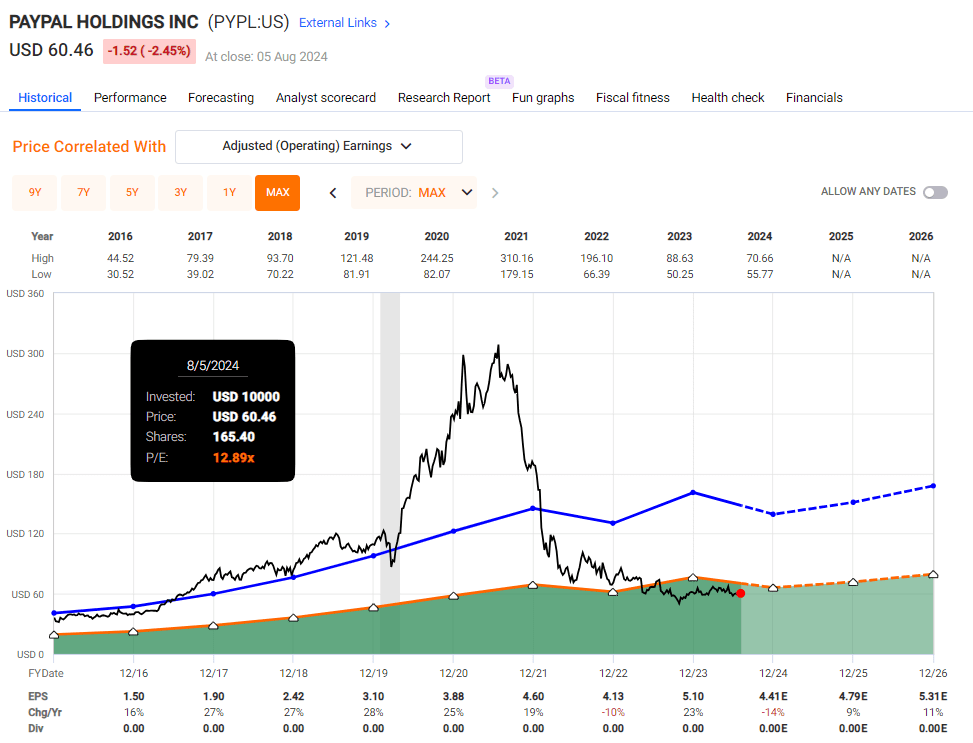
Task: Toggle the Allow Any Dates switch
Action: [x=935, y=192]
